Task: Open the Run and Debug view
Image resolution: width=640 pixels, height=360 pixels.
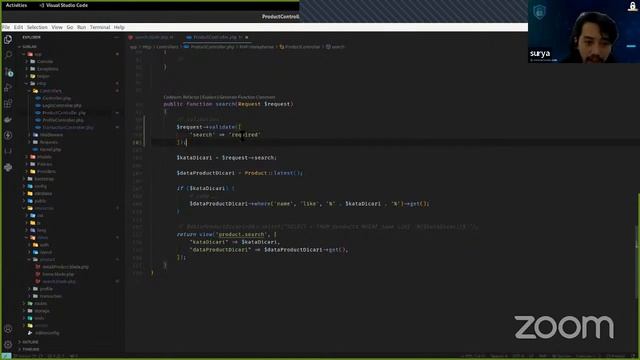Action: tap(8, 87)
